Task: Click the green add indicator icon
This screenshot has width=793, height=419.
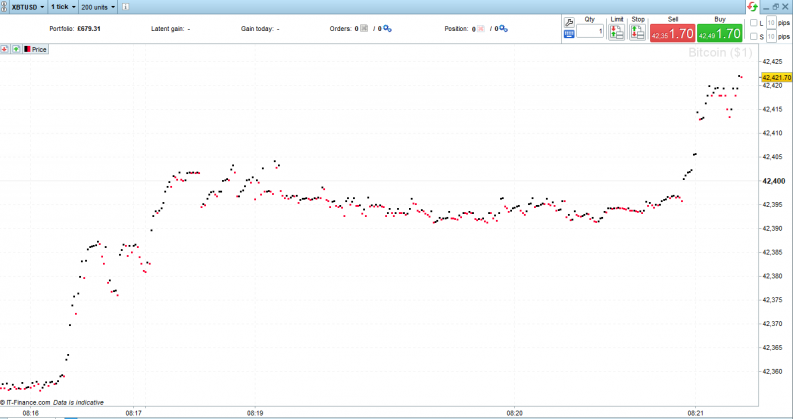Action: click(16, 48)
